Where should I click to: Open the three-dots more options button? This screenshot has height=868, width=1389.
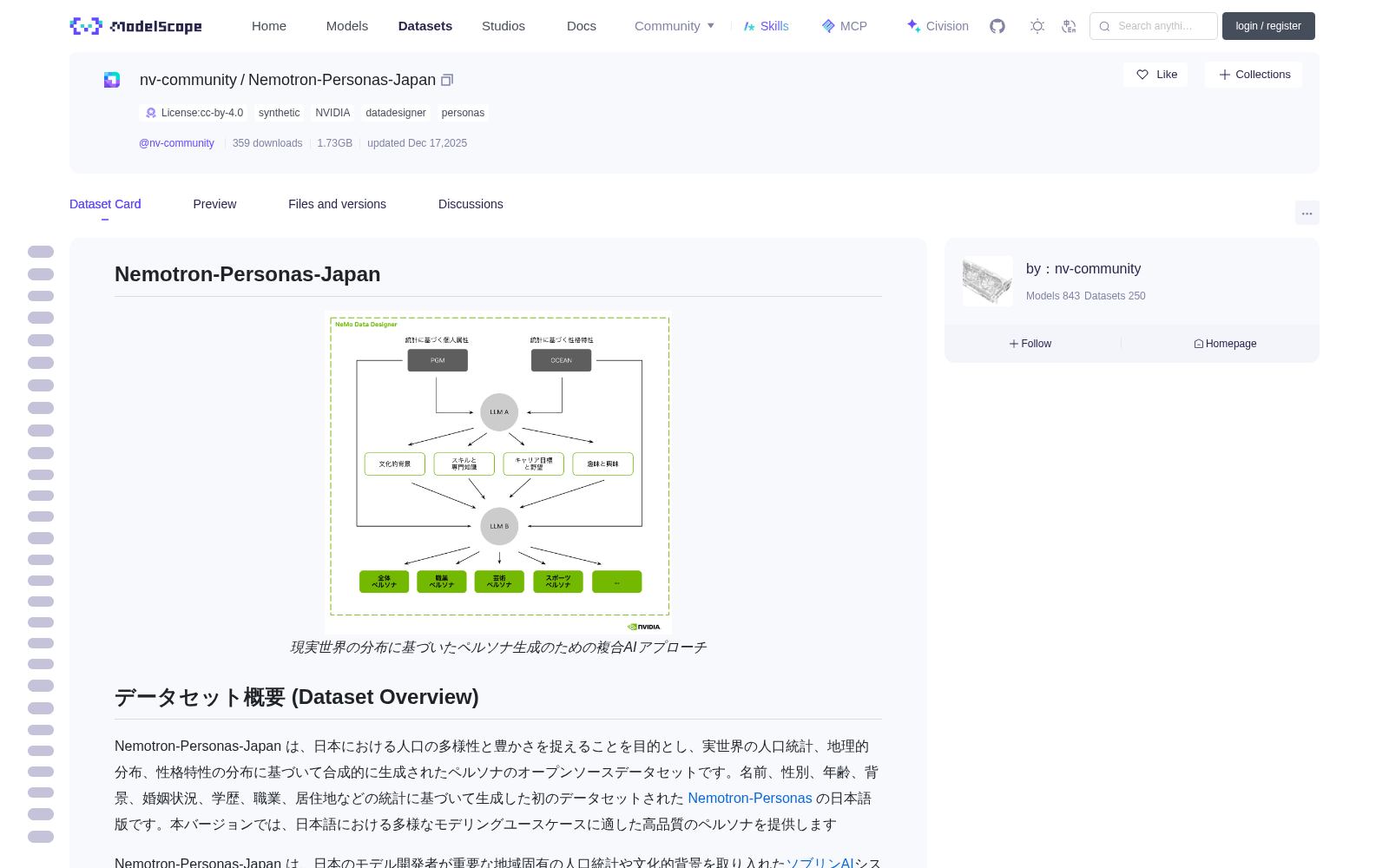click(1307, 213)
